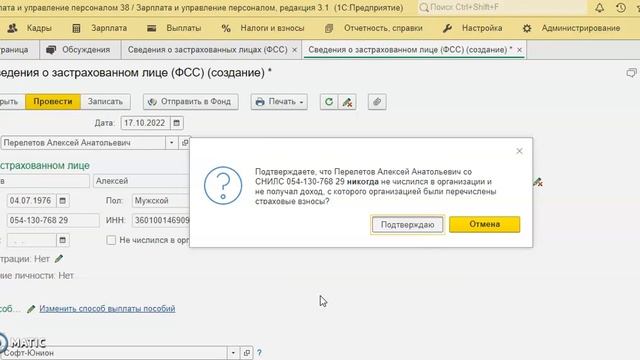Click the Провести button
The width and height of the screenshot is (640, 360).
point(53,102)
